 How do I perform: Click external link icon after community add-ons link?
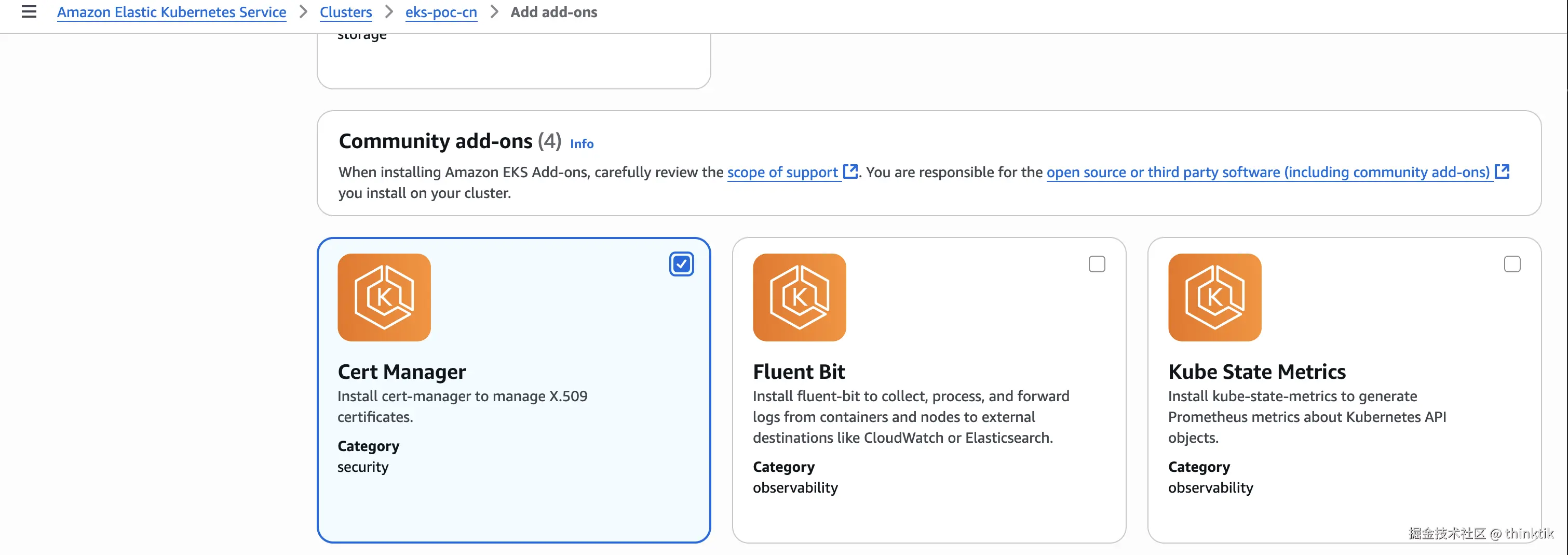point(1502,172)
